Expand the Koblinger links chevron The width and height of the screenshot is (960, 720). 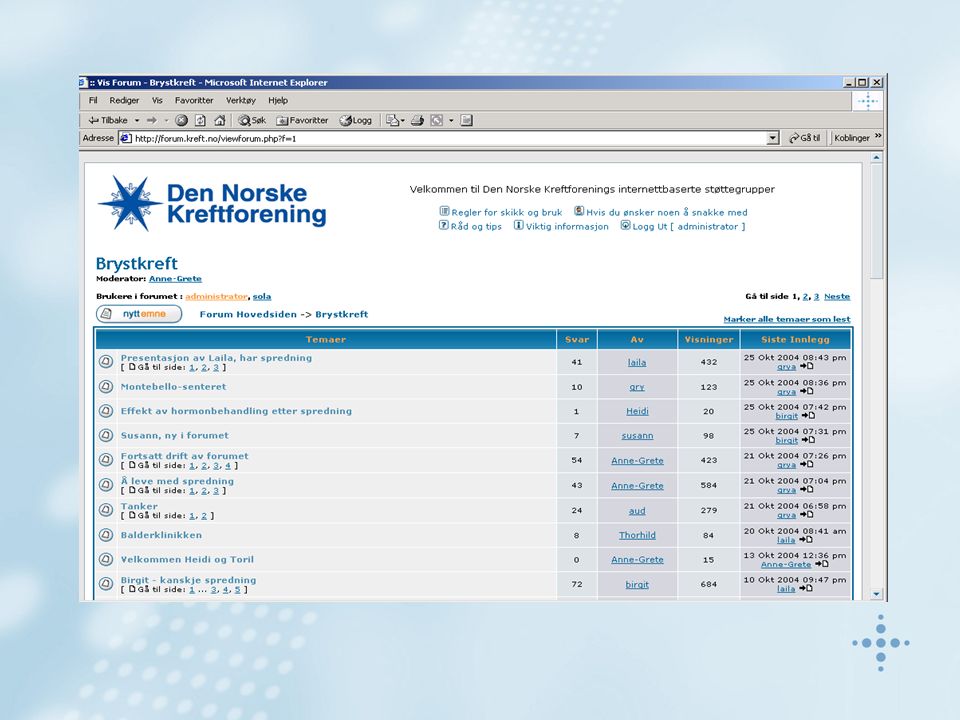878,137
